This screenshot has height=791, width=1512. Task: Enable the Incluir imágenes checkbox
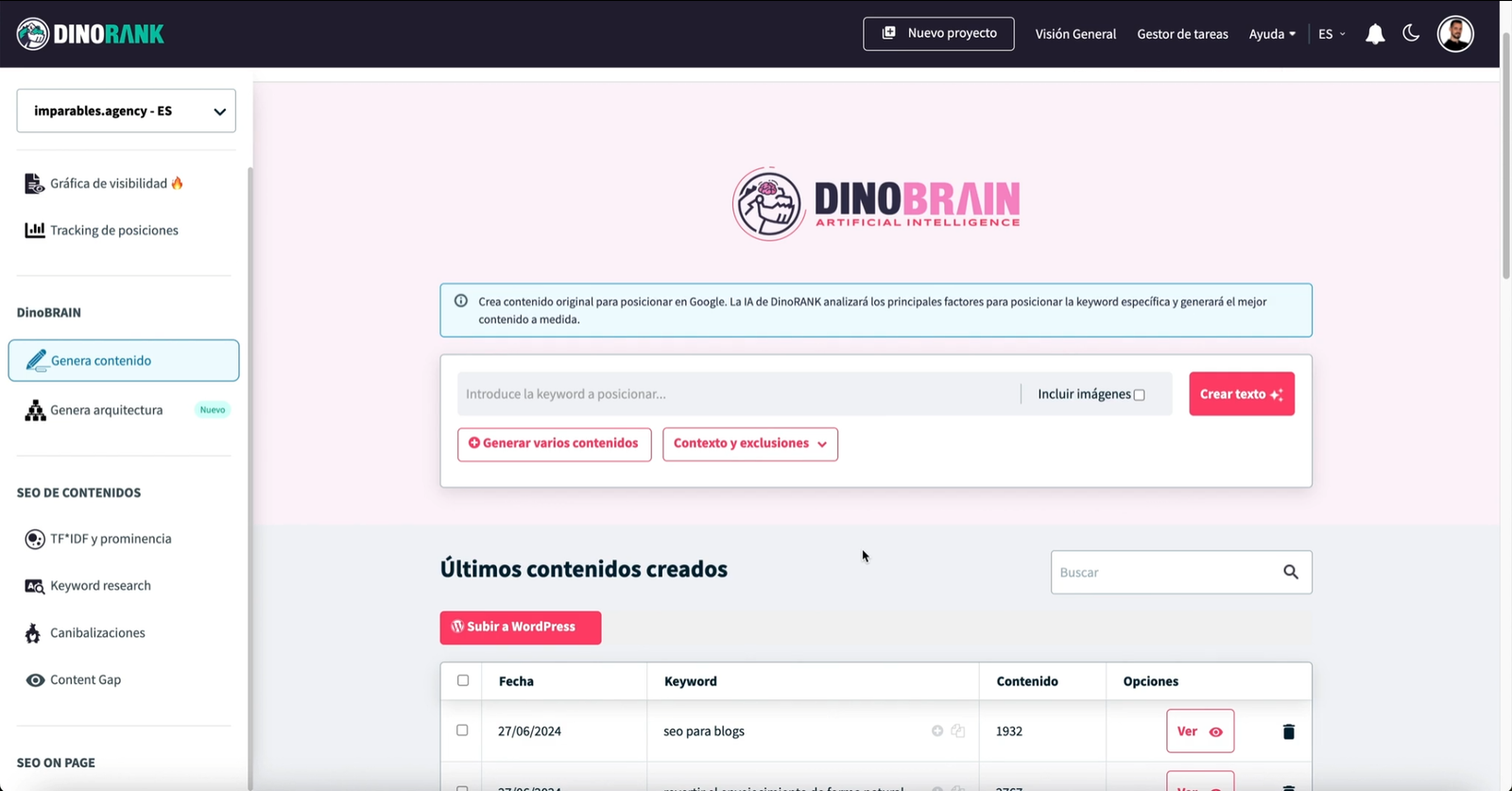[x=1139, y=395]
